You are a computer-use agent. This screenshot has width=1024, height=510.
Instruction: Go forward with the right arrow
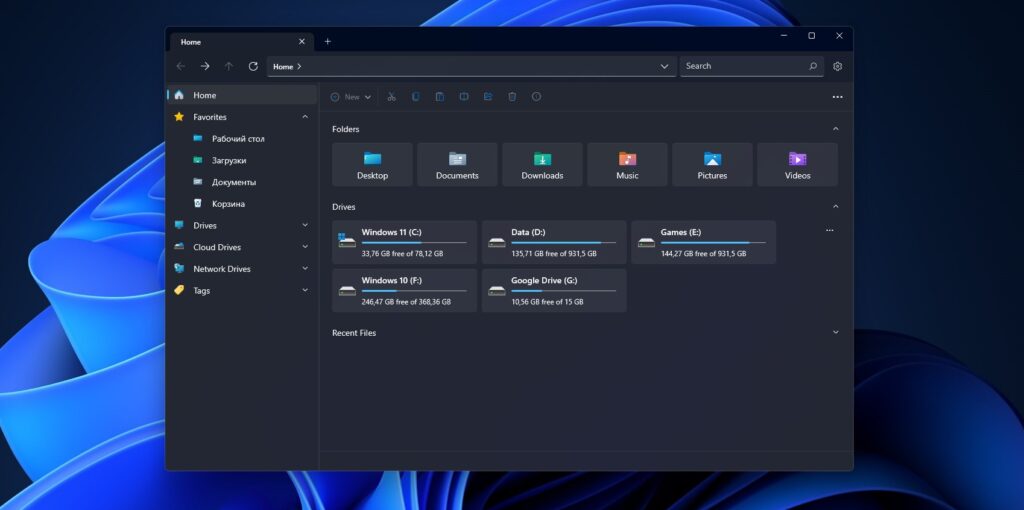click(205, 67)
